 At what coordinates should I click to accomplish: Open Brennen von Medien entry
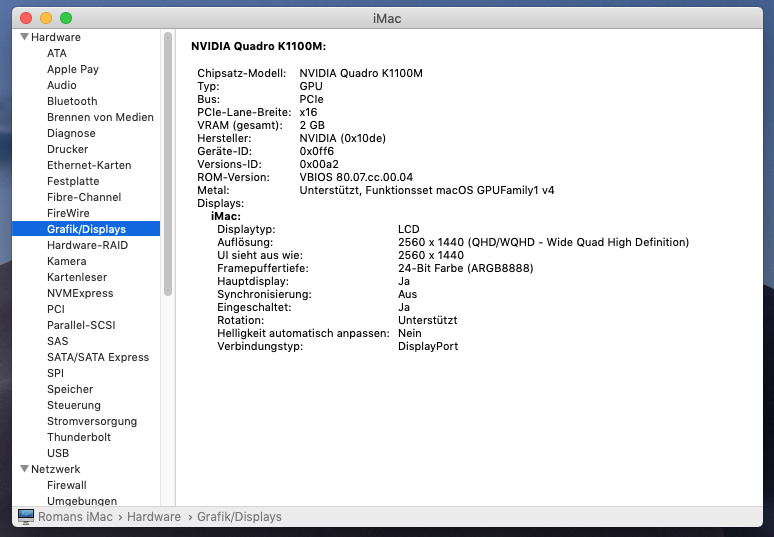(x=100, y=117)
